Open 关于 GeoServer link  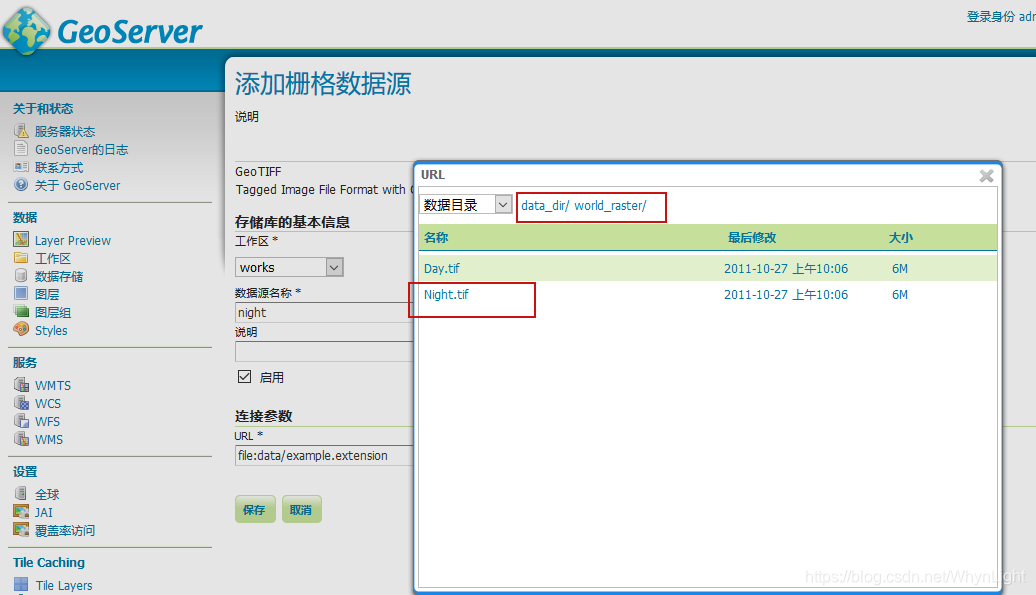(77, 185)
